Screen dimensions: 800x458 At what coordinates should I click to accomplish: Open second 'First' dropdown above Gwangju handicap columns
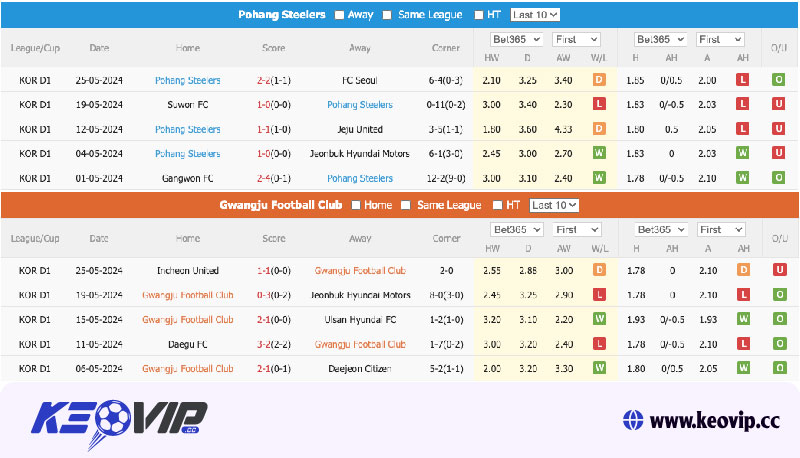click(721, 230)
